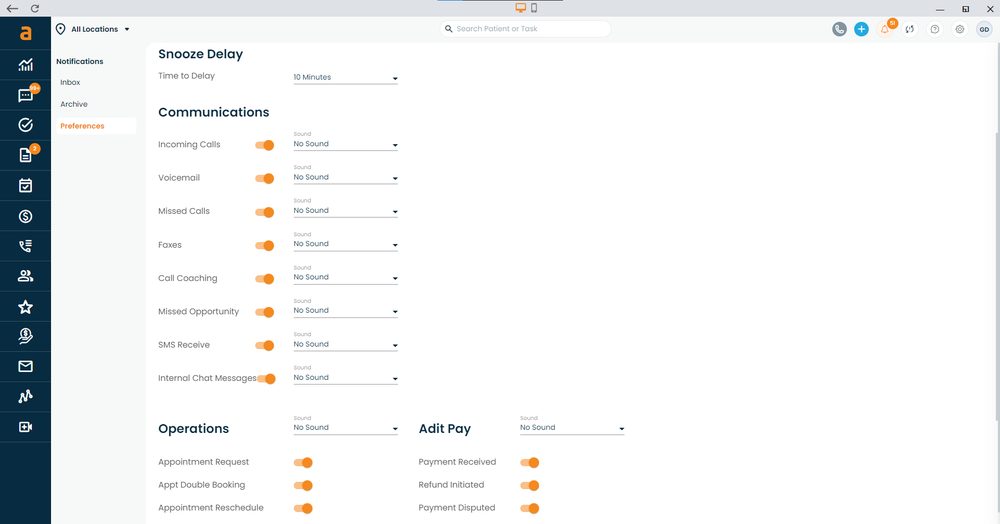Toggle Missed Calls notifications

(x=265, y=212)
